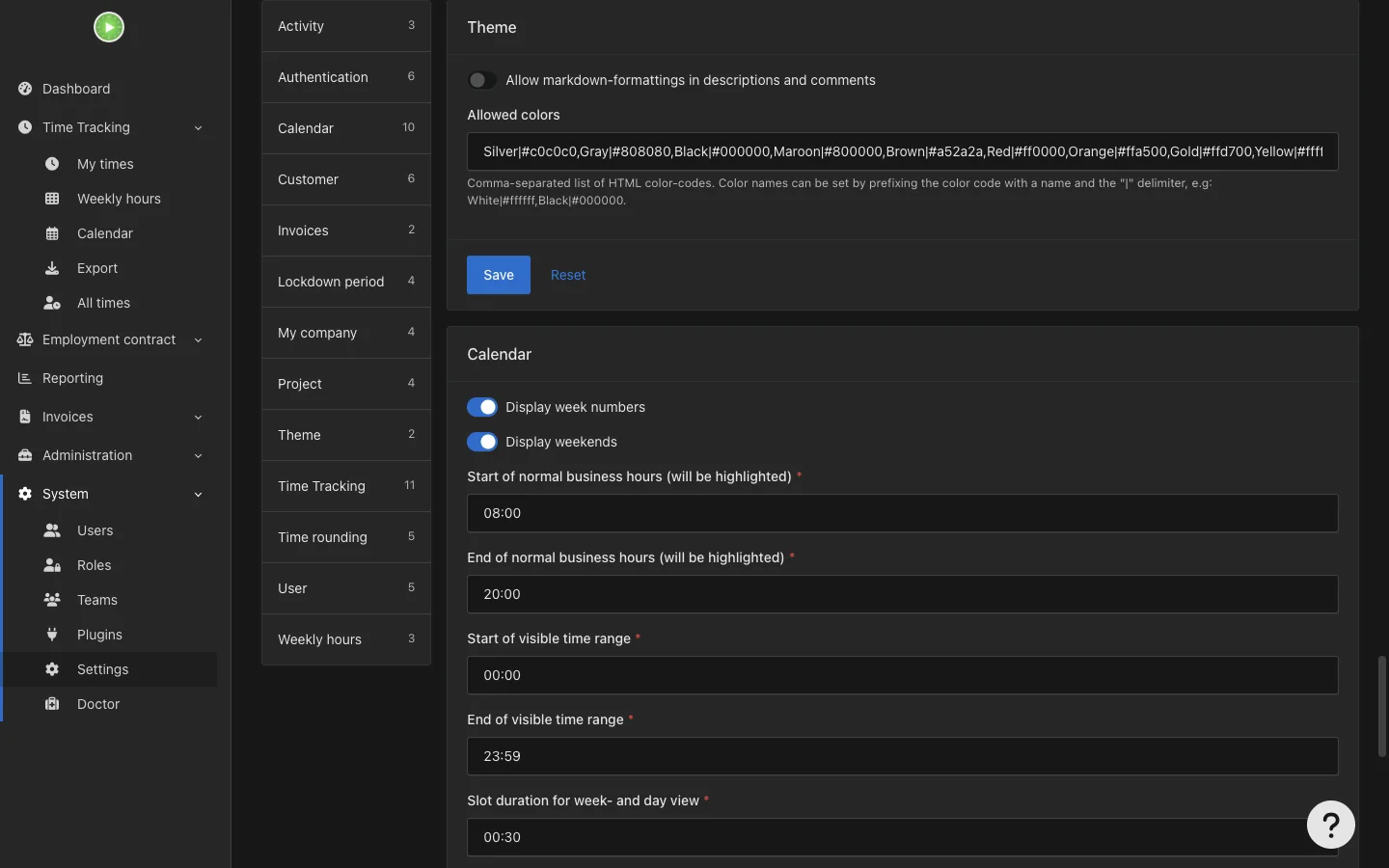This screenshot has width=1389, height=868.
Task: Click the Roles user-lock icon
Action: click(x=52, y=565)
